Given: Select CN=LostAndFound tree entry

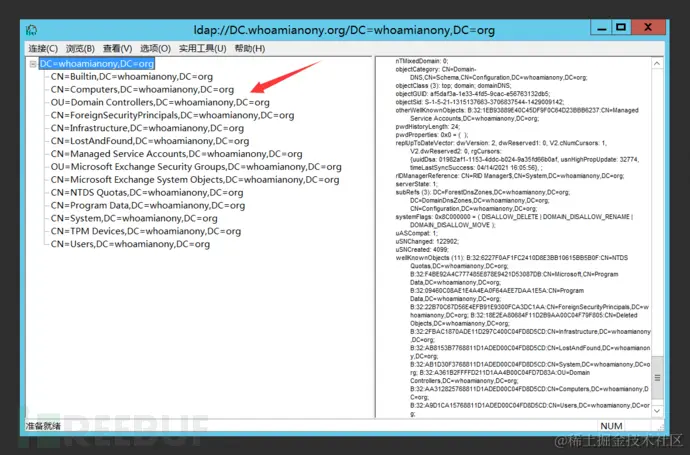Looking at the screenshot, I should [x=150, y=141].
